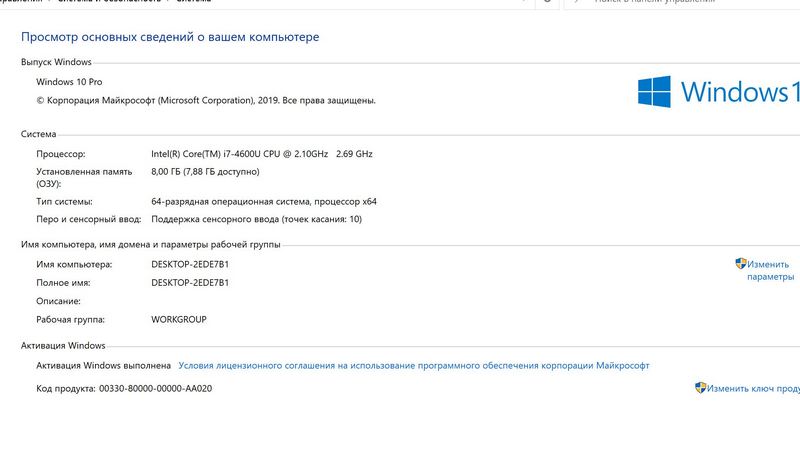Click the page heading Просмотр основных сведений

pos(170,37)
